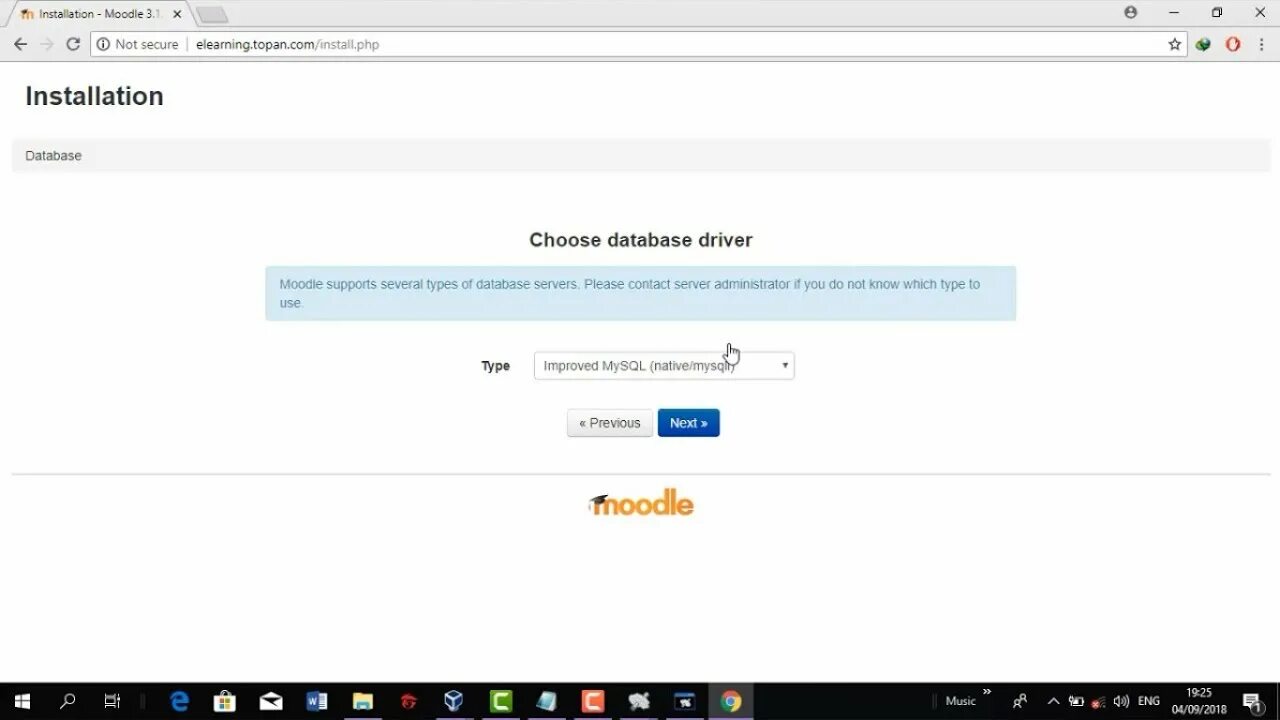Open Microsoft Store from taskbar
The width and height of the screenshot is (1280, 720).
[225, 701]
